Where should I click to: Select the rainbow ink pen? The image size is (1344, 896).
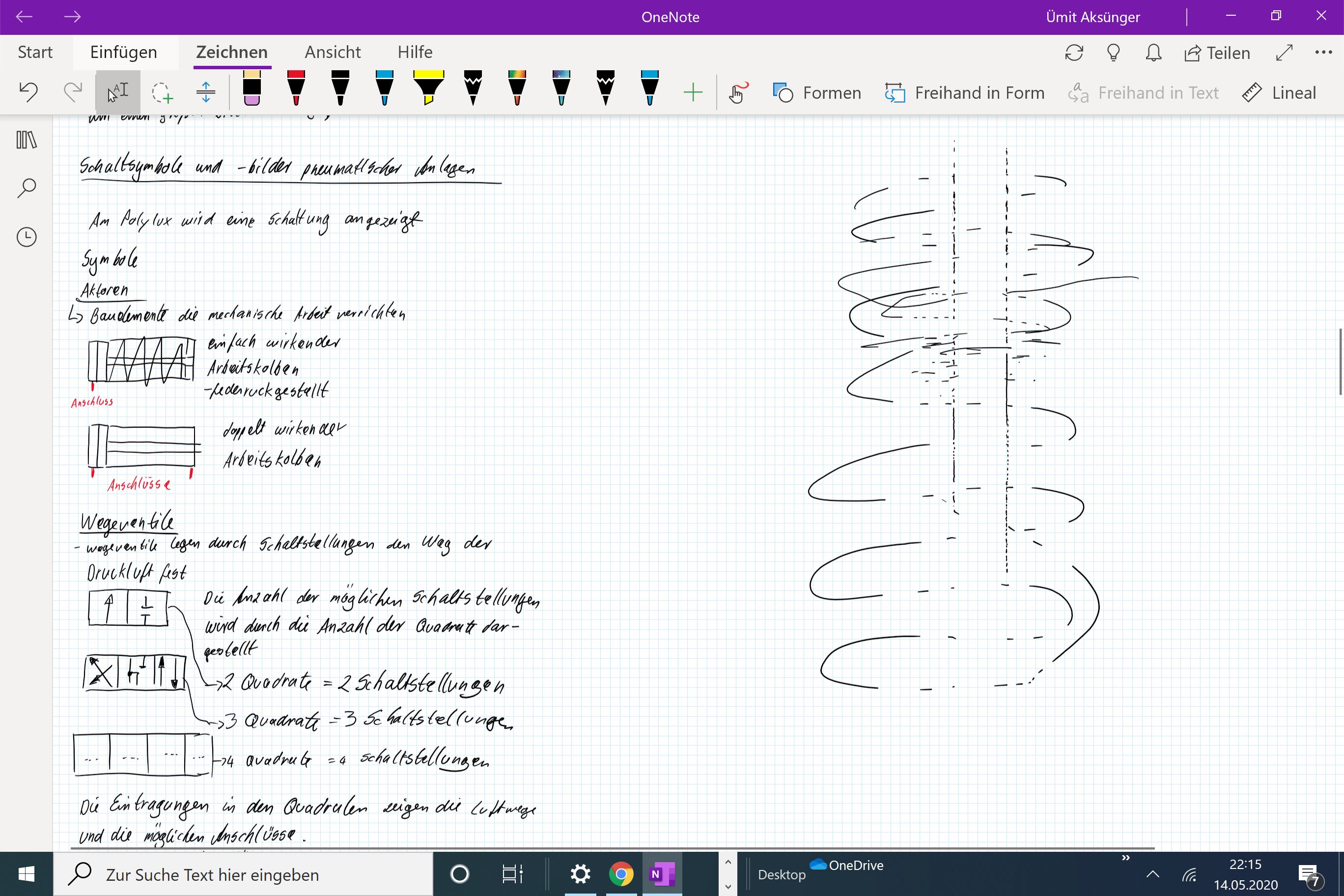517,88
